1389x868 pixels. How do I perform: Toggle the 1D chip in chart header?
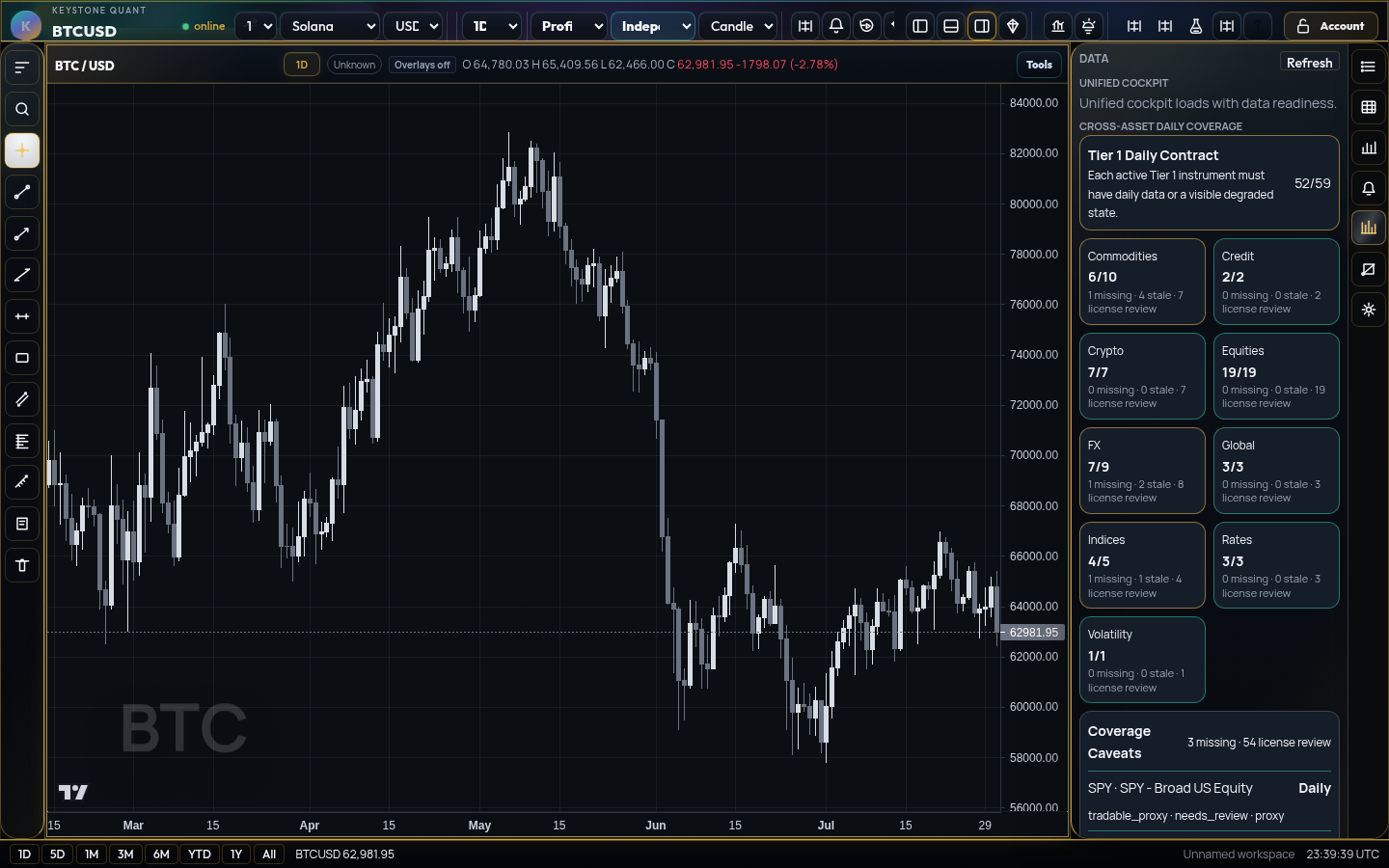302,65
